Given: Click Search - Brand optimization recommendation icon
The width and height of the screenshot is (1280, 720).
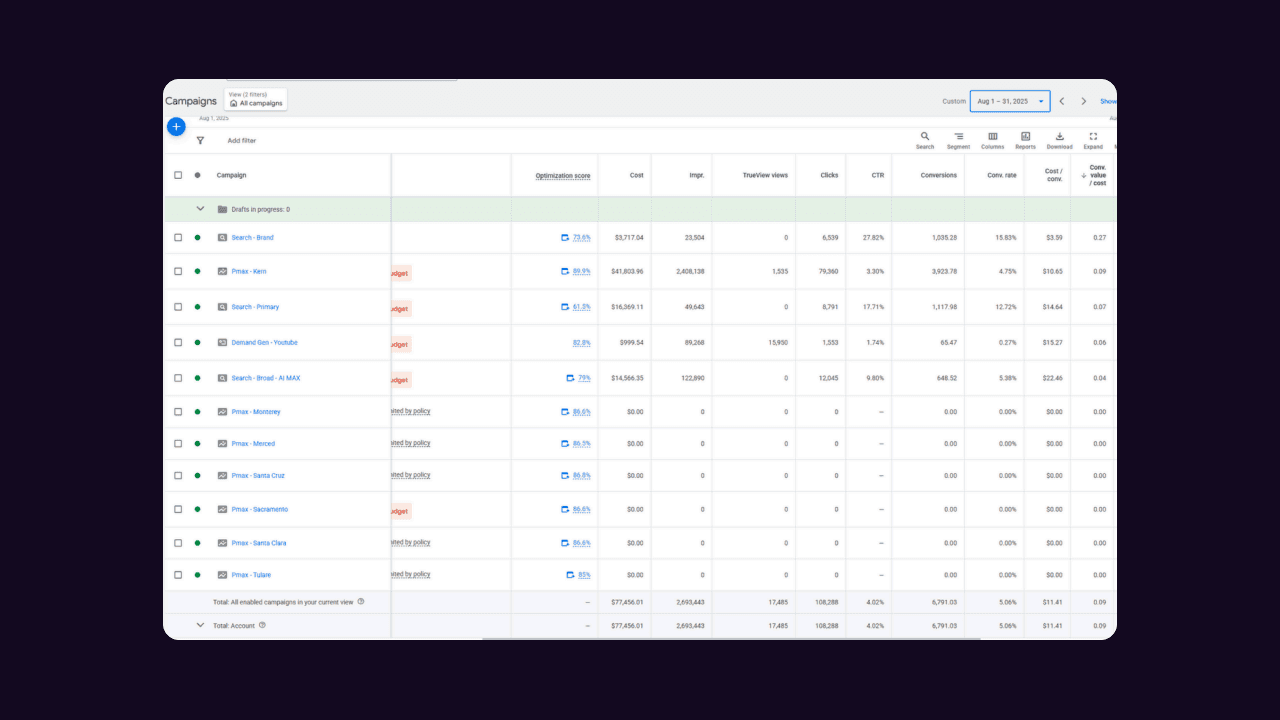Looking at the screenshot, I should coord(565,238).
